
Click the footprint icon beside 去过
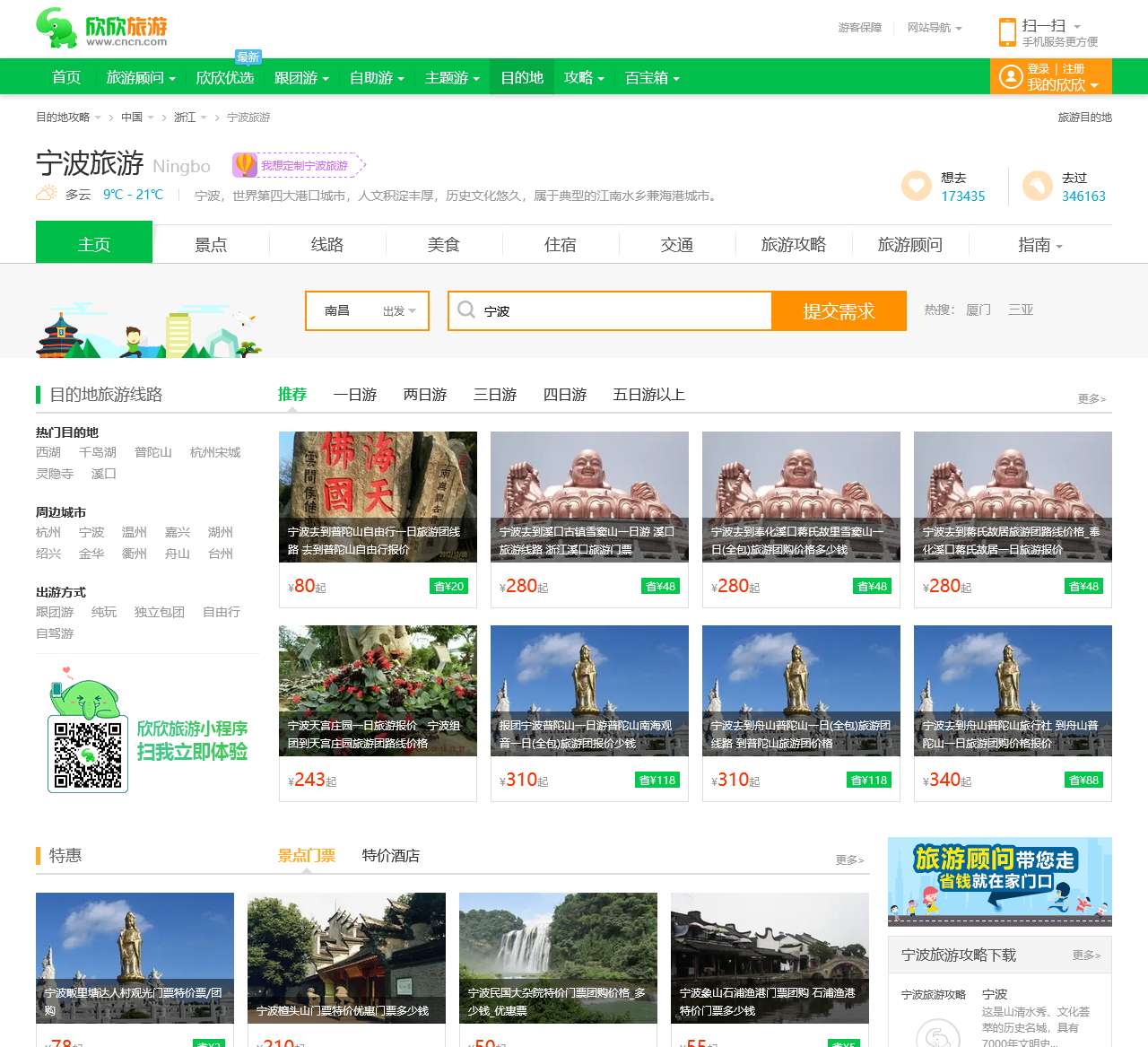click(x=1039, y=187)
